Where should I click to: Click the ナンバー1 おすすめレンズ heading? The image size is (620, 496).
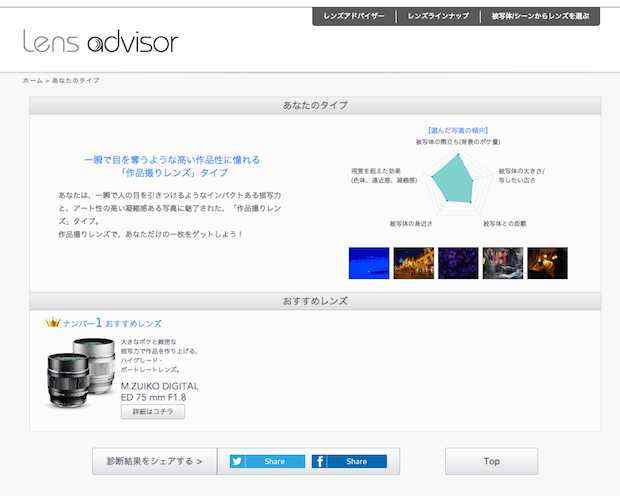(112, 323)
